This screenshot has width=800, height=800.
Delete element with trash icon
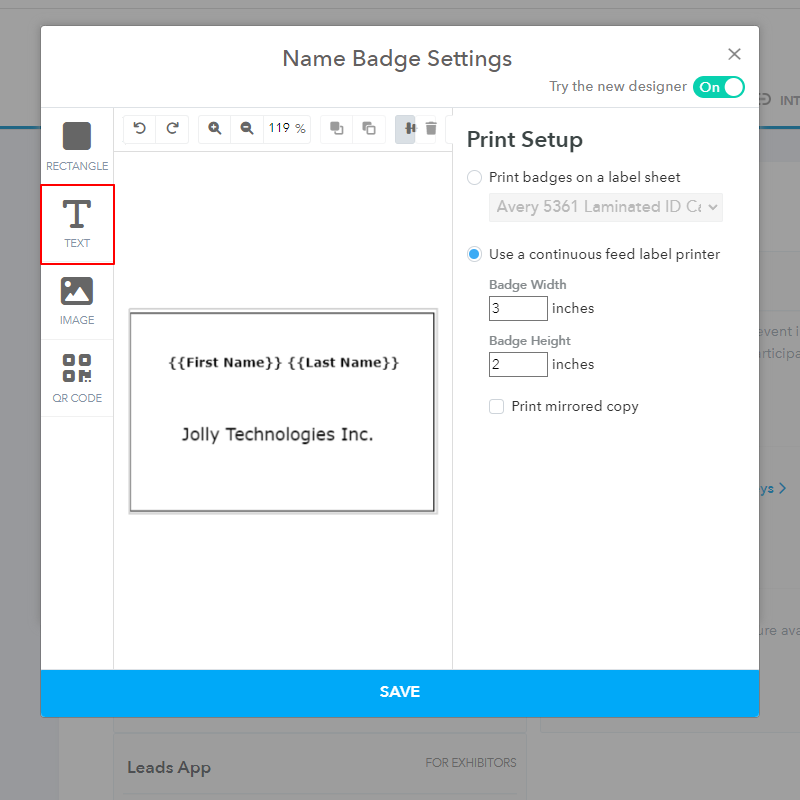coord(431,128)
